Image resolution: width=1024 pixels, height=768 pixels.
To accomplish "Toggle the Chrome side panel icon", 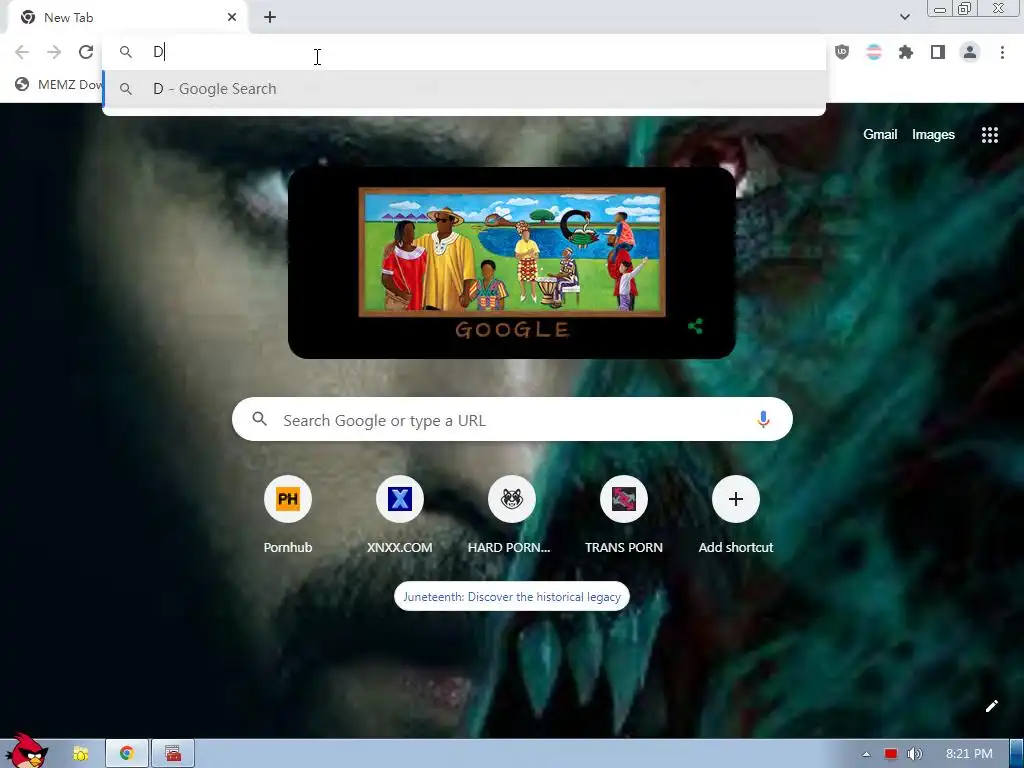I will pos(938,52).
